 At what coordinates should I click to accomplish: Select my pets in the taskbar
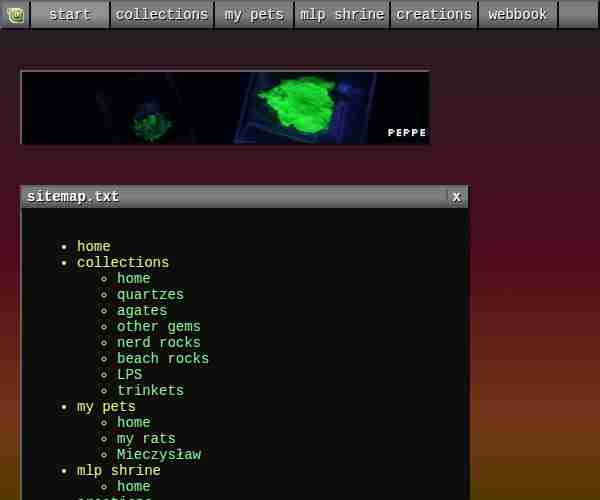[x=254, y=15]
